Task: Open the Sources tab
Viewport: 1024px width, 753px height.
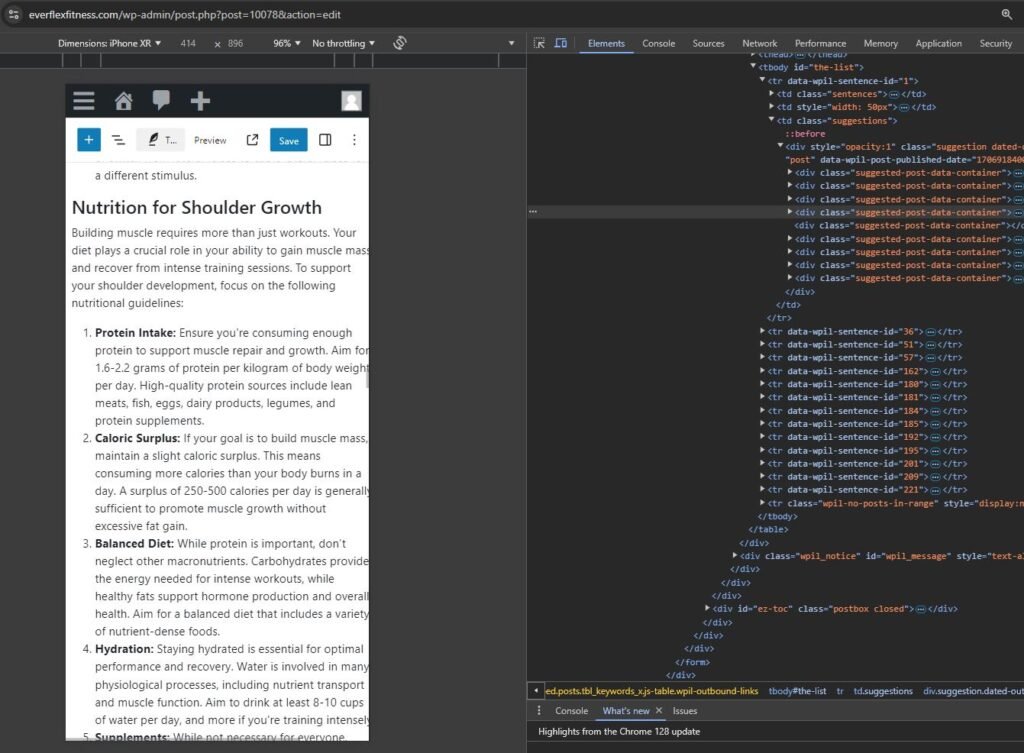Action: 709,43
